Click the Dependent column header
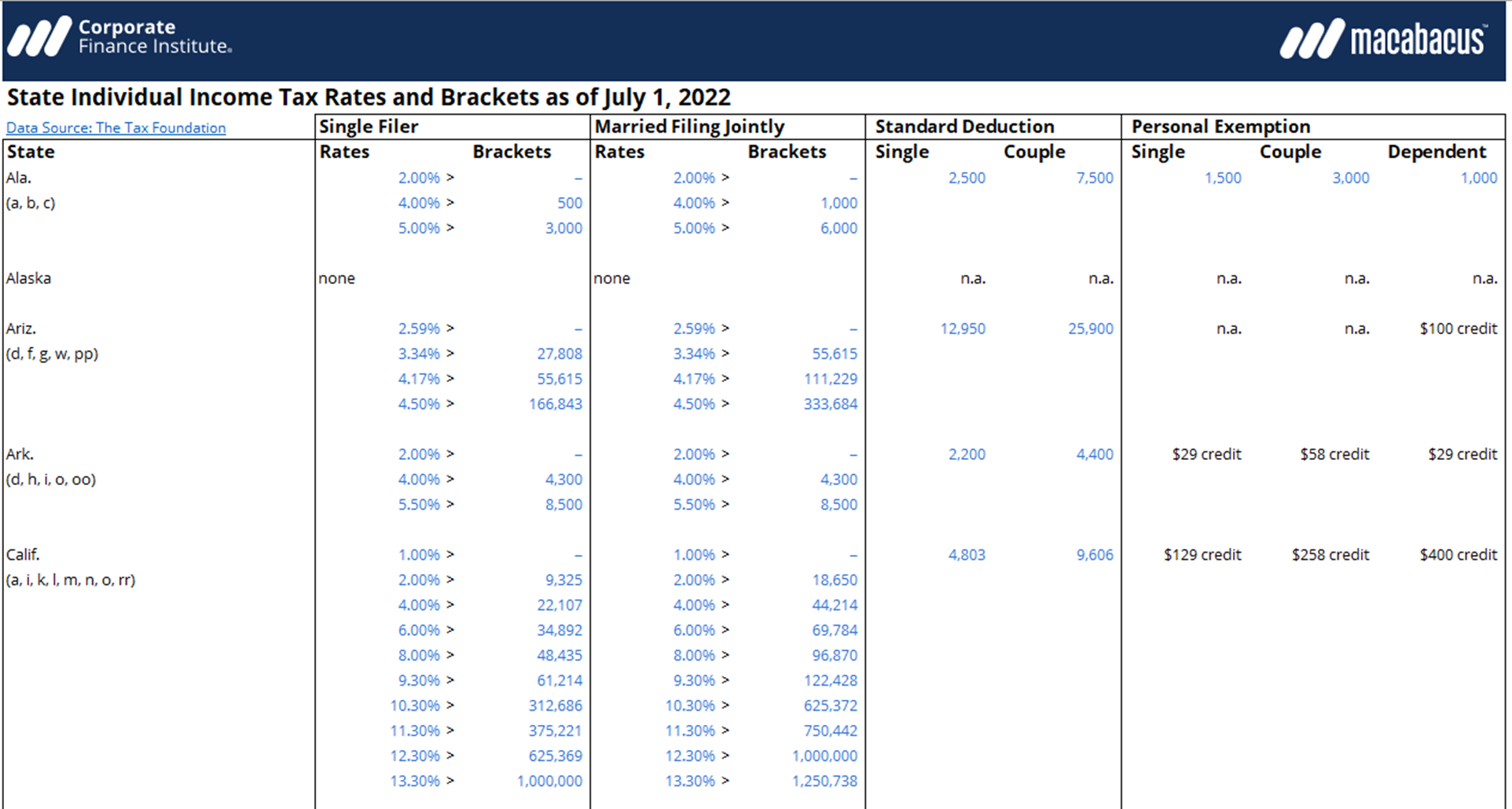This screenshot has width=1512, height=809. 1437,152
